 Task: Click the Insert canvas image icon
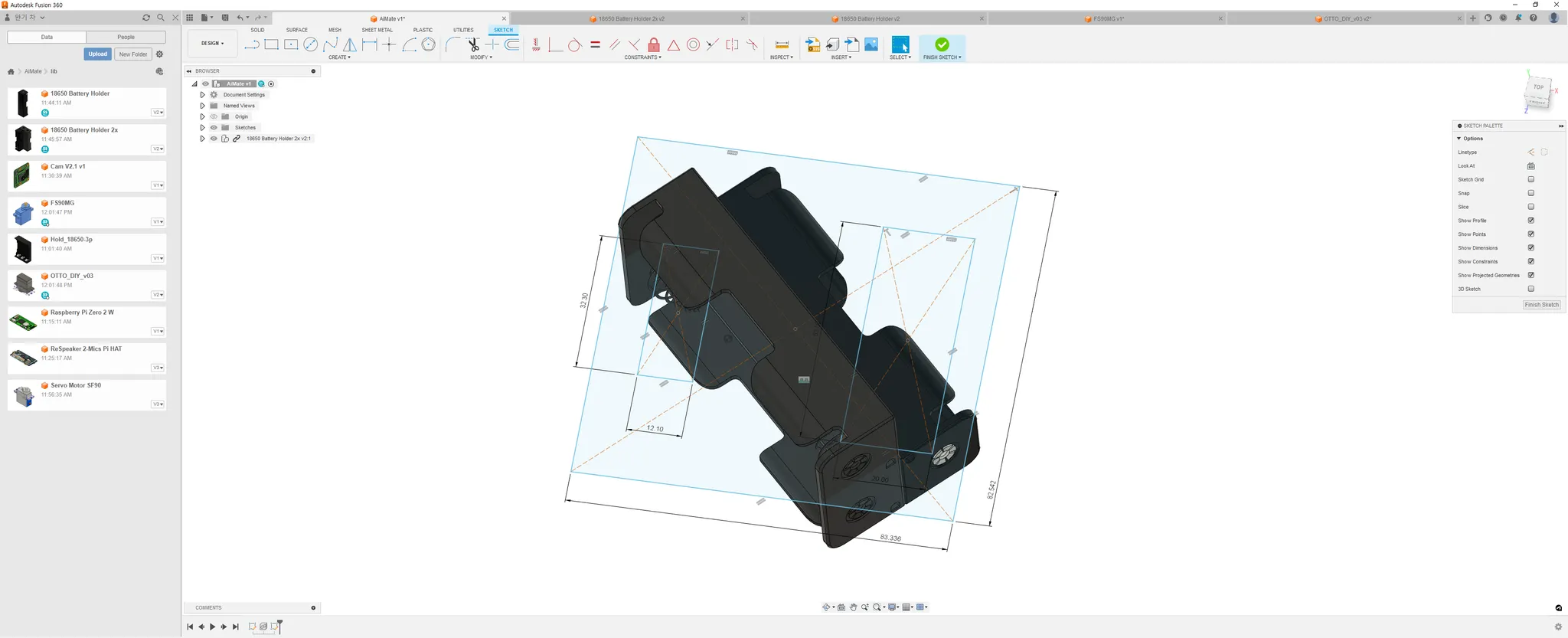(x=871, y=44)
